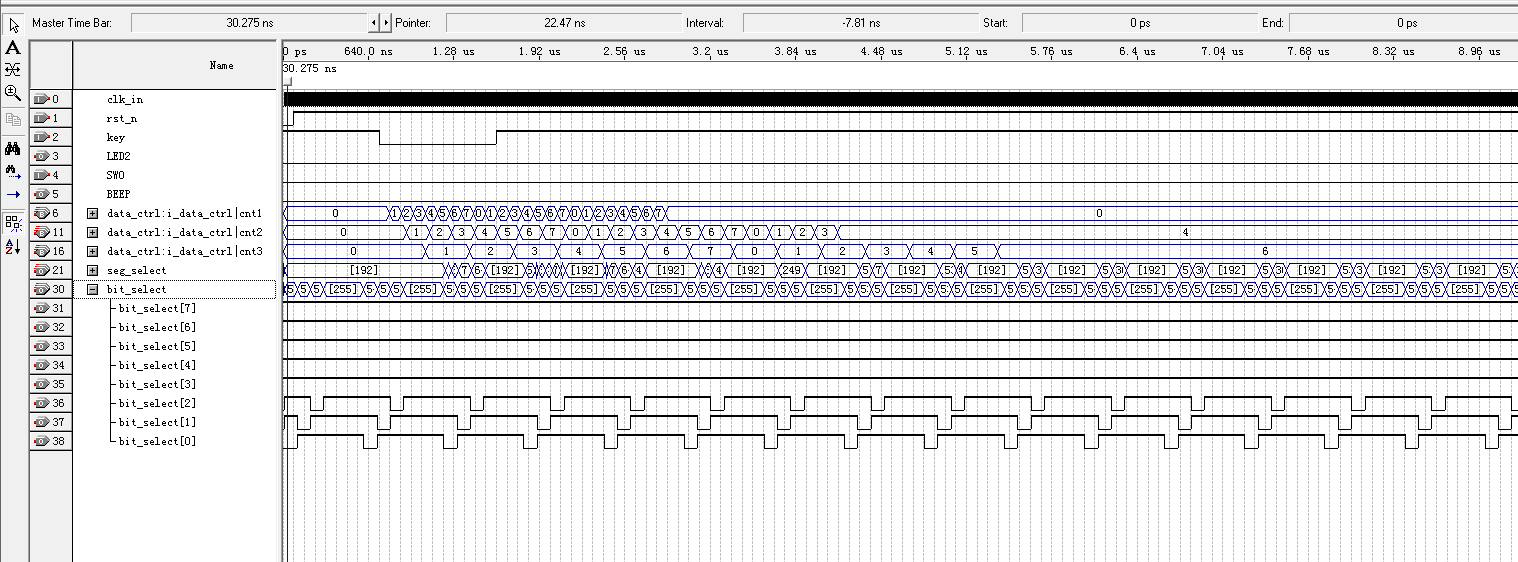Click the Find Next binoculars-arrow icon

click(x=13, y=171)
